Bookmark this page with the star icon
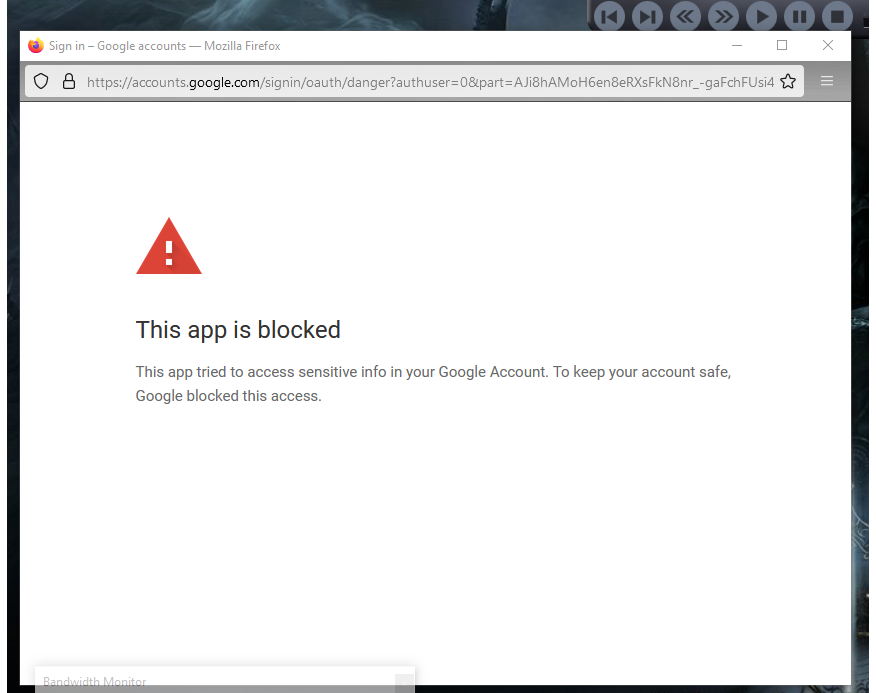This screenshot has width=876, height=693. pyautogui.click(x=788, y=82)
